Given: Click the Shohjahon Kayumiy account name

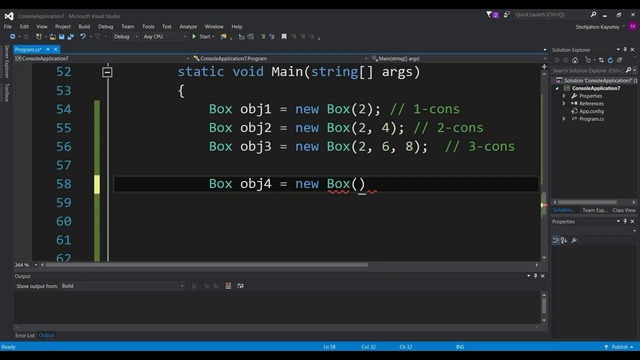Looking at the screenshot, I should 597,27.
